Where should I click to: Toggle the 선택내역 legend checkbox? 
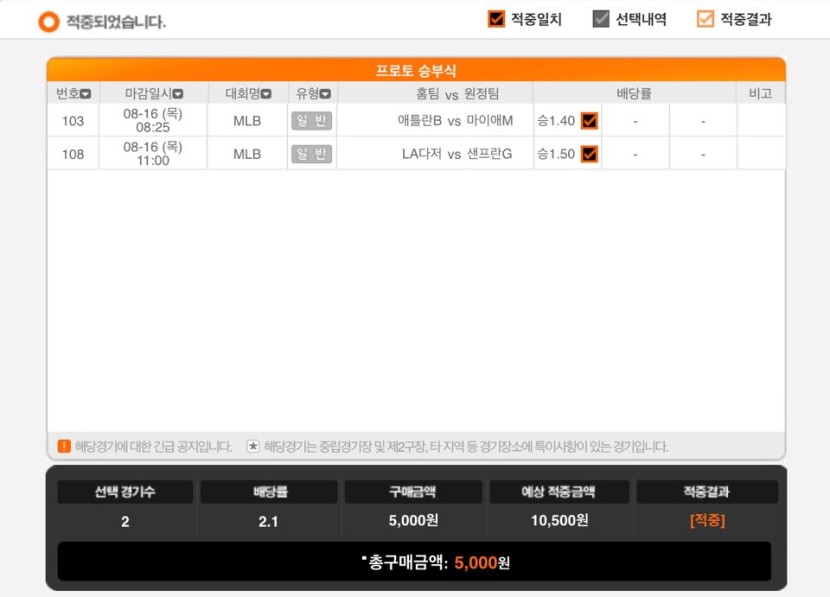click(x=601, y=19)
